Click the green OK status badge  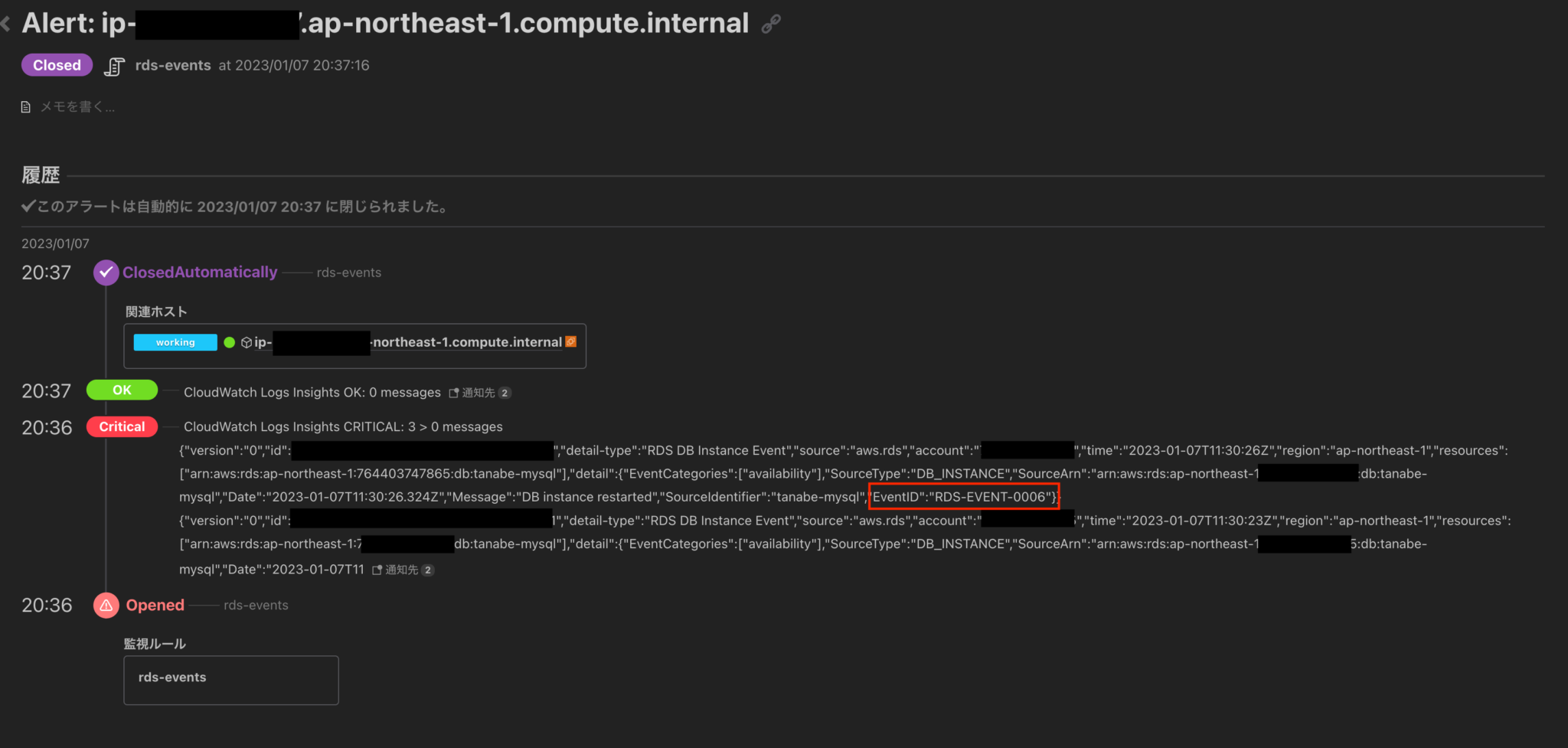[x=122, y=390]
